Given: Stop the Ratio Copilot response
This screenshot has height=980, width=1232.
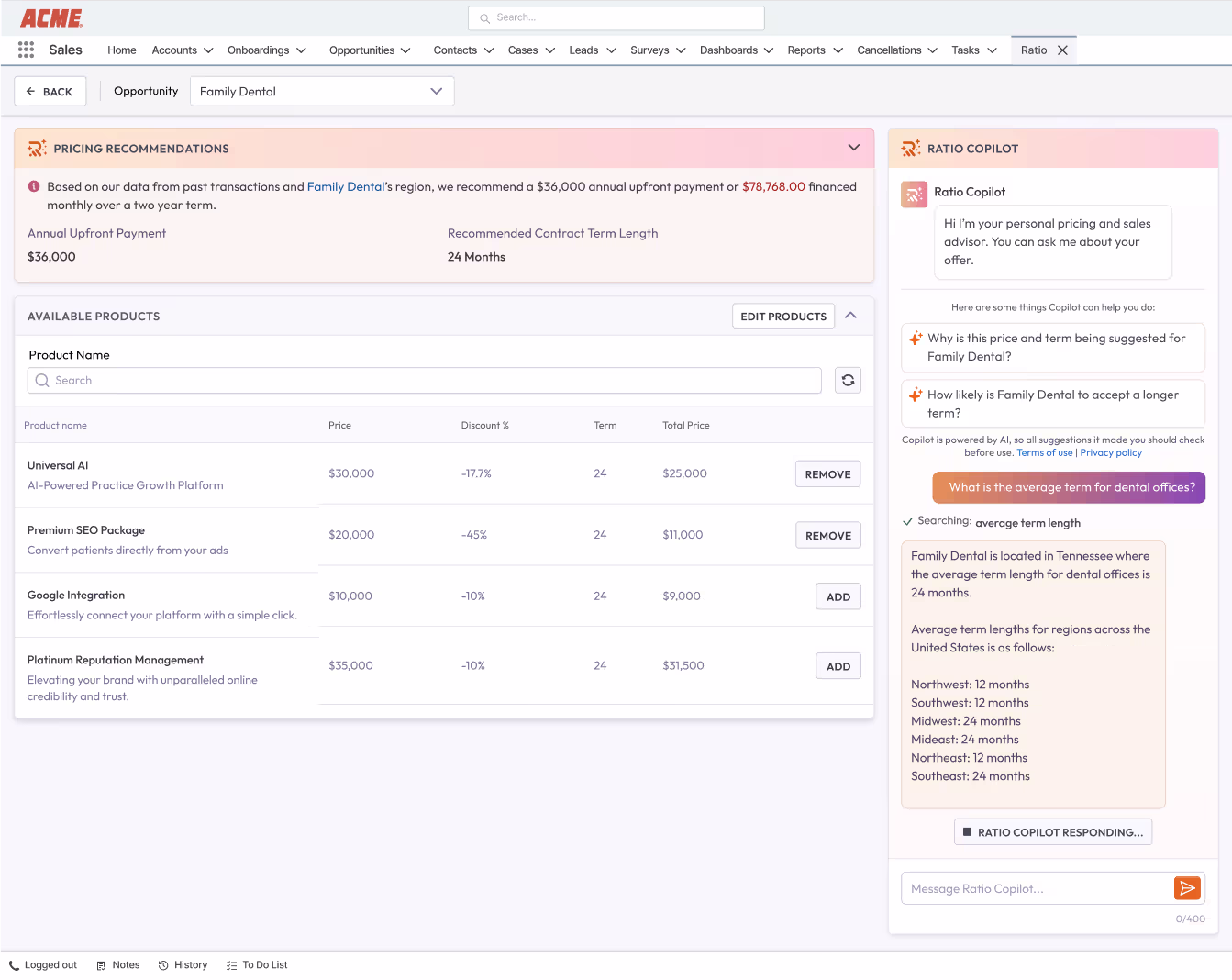Looking at the screenshot, I should click(1053, 832).
